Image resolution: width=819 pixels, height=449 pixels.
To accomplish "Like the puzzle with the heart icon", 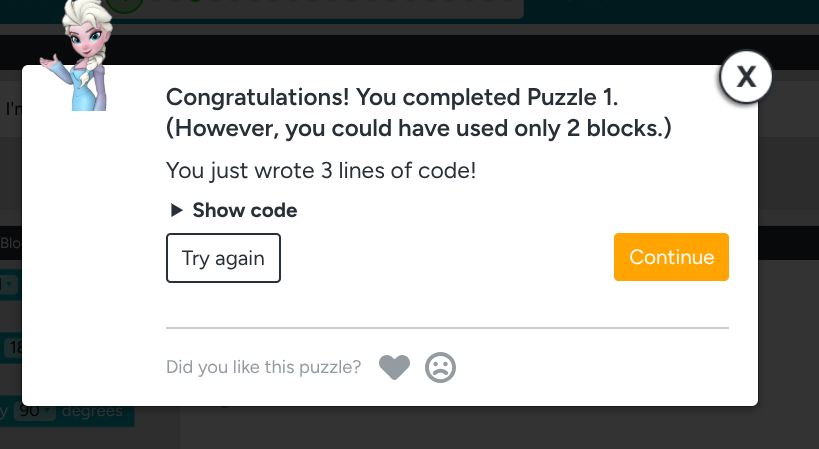I will 395,368.
